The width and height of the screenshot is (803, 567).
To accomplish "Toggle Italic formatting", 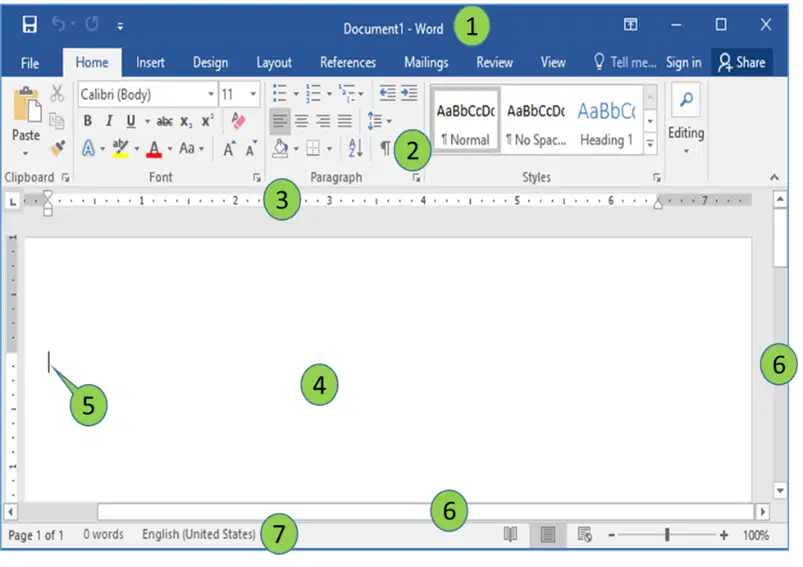I will click(x=109, y=121).
